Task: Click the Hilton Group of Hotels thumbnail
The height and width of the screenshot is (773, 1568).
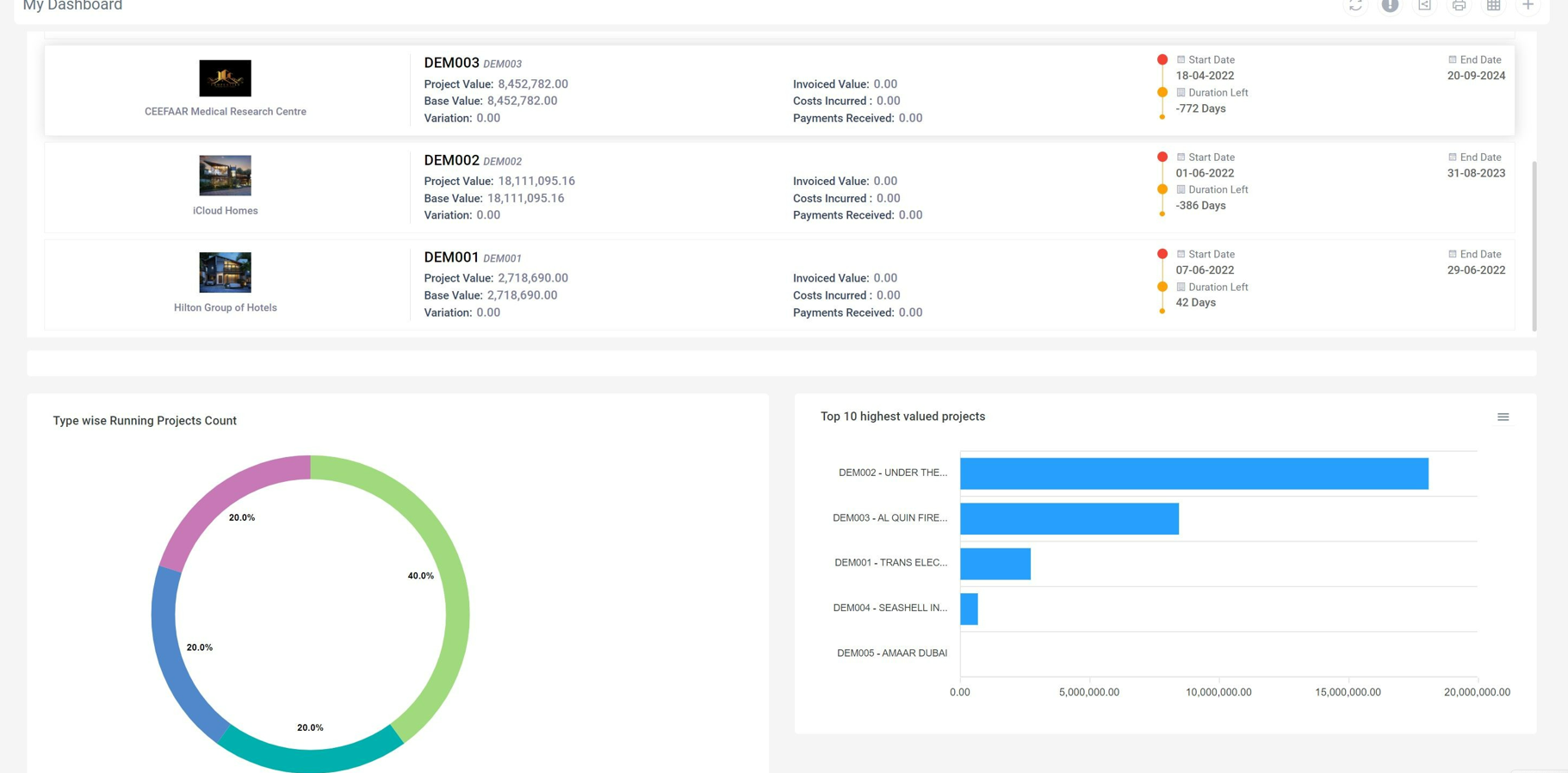Action: (x=225, y=273)
